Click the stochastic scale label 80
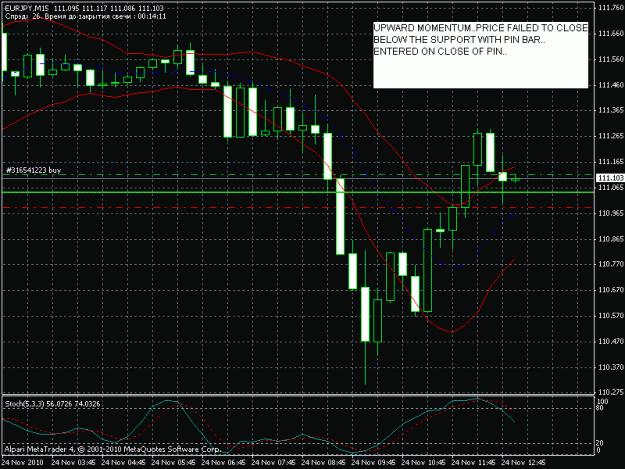Screen dimensions: 625x469 pos(600,408)
